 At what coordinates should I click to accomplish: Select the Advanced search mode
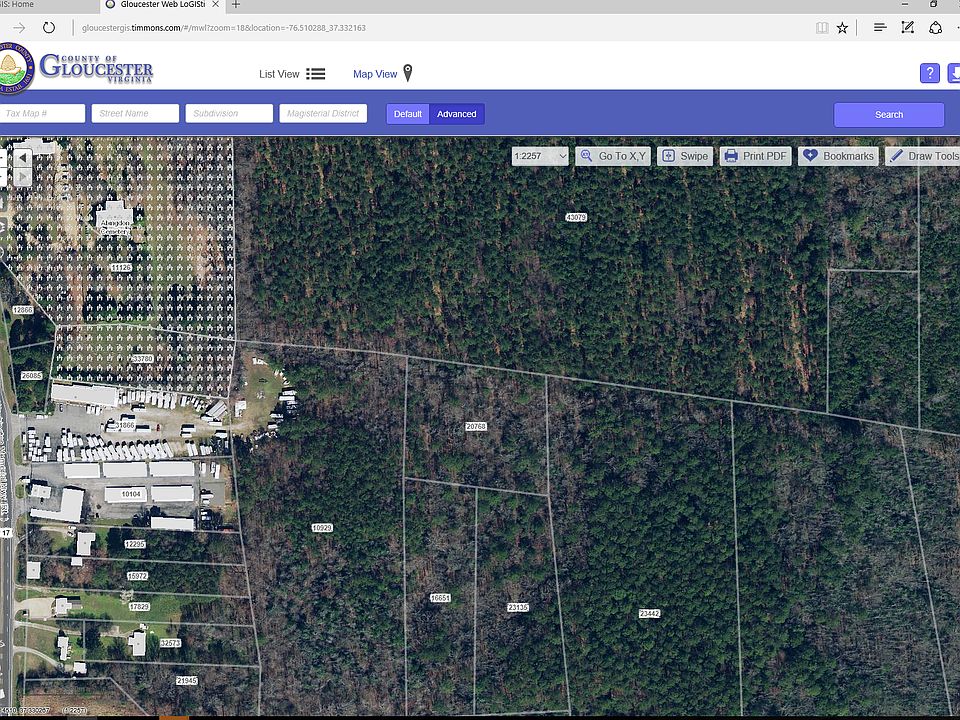457,114
